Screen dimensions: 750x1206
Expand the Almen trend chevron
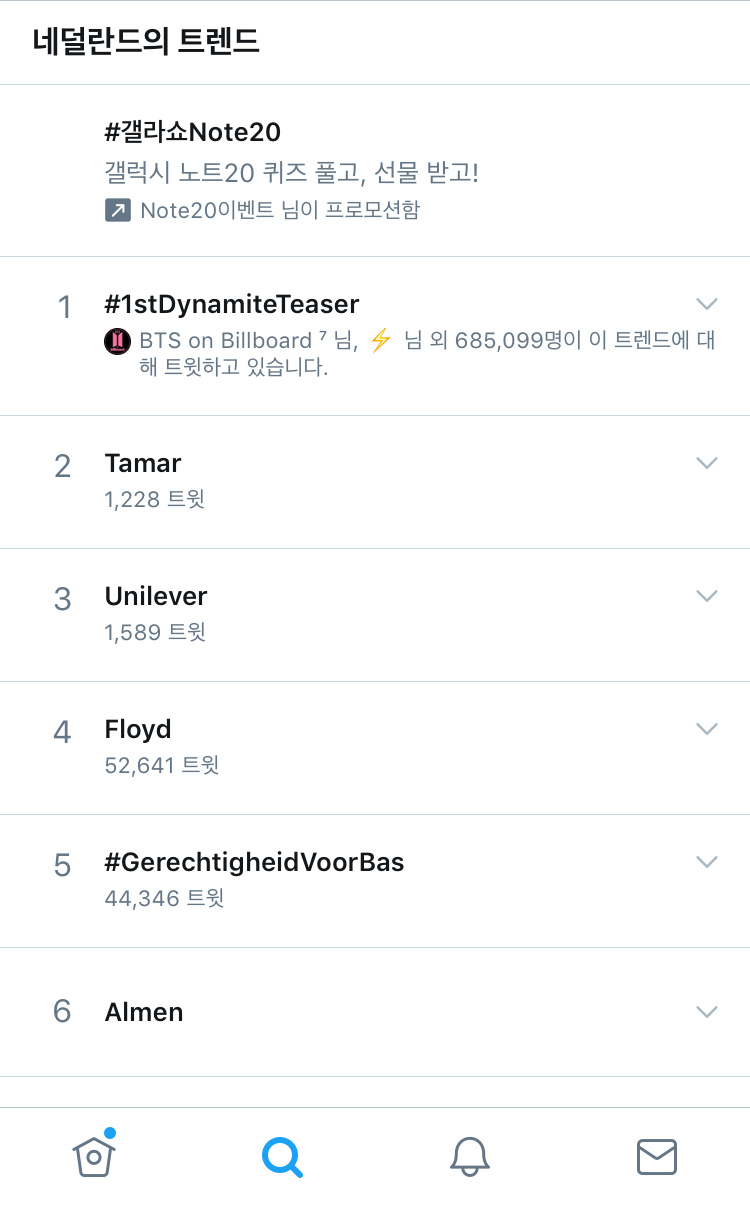[706, 1011]
